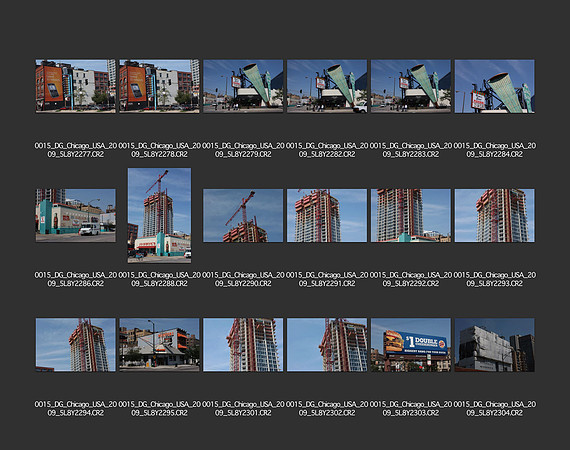Image resolution: width=570 pixels, height=450 pixels.
Task: Select filename text ending 5L8Y2291.CR2
Action: (x=327, y=279)
